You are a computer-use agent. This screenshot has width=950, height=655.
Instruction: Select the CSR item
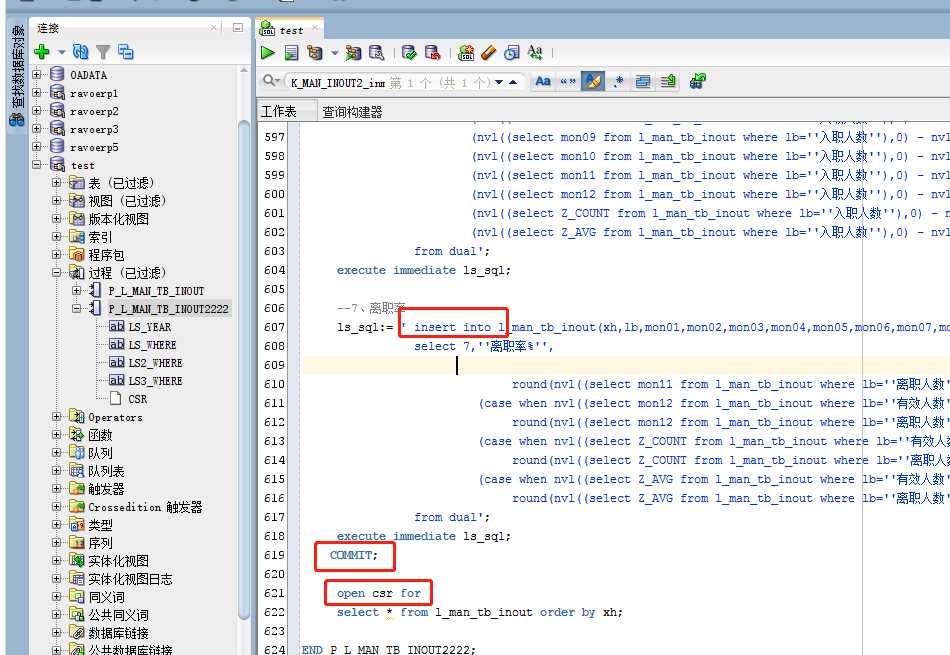pyautogui.click(x=138, y=399)
